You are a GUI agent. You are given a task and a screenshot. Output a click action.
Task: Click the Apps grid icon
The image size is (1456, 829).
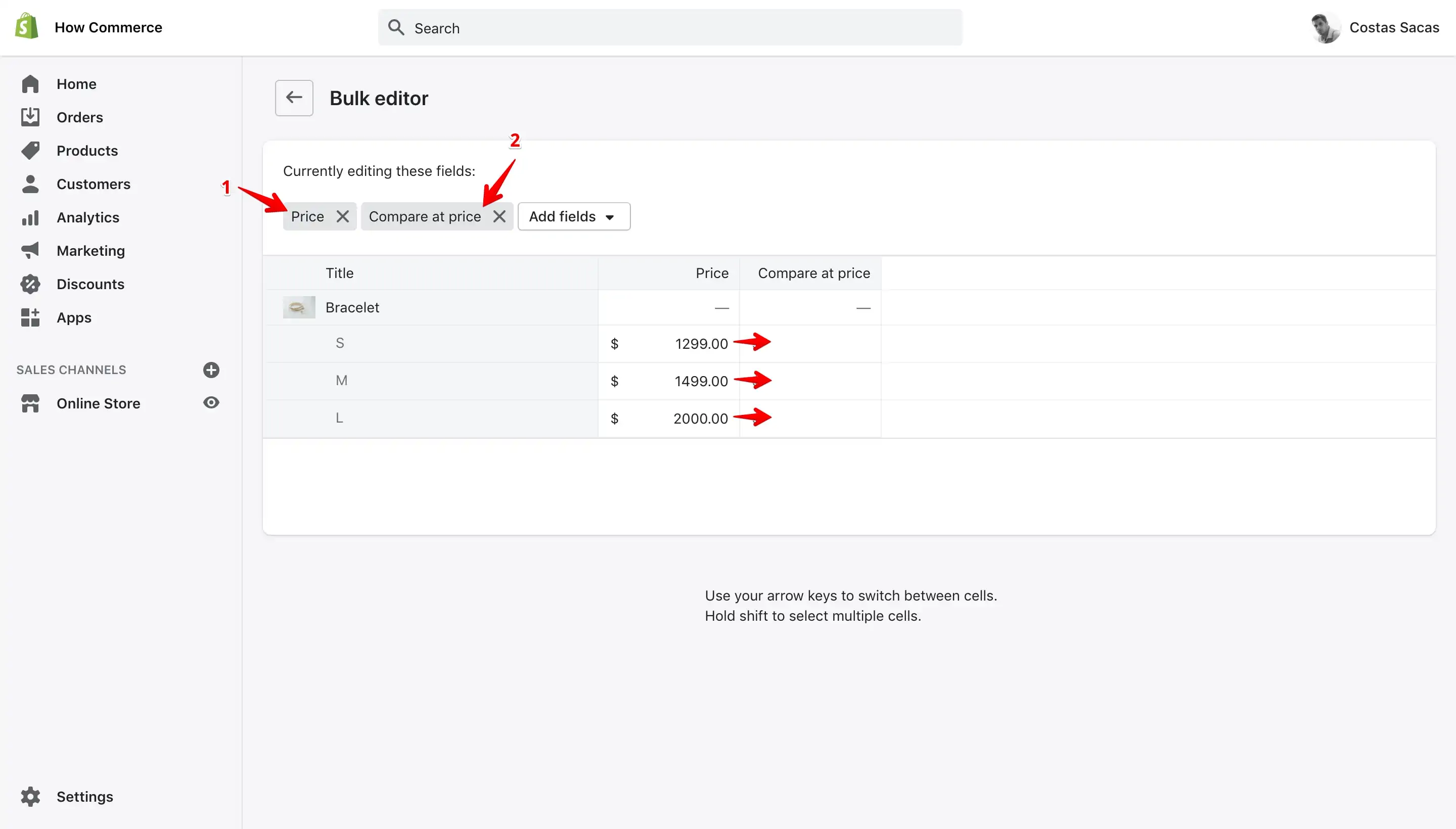pos(30,317)
